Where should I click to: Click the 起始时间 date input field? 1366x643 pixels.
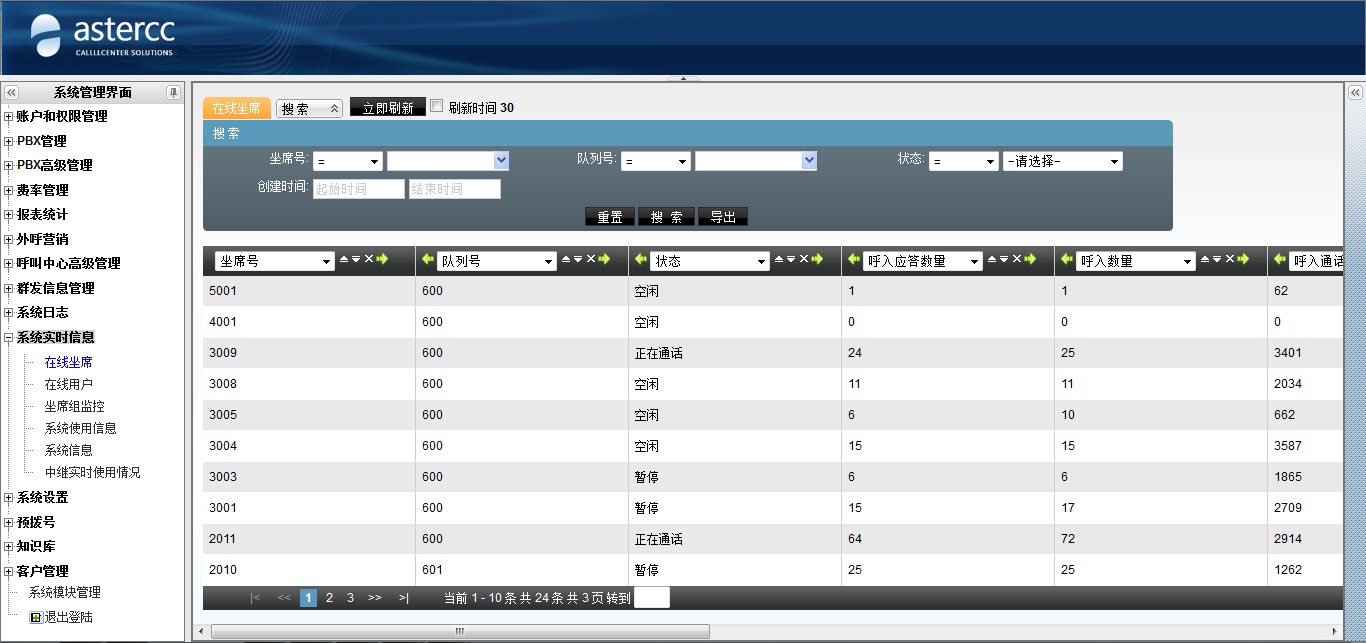pos(358,189)
